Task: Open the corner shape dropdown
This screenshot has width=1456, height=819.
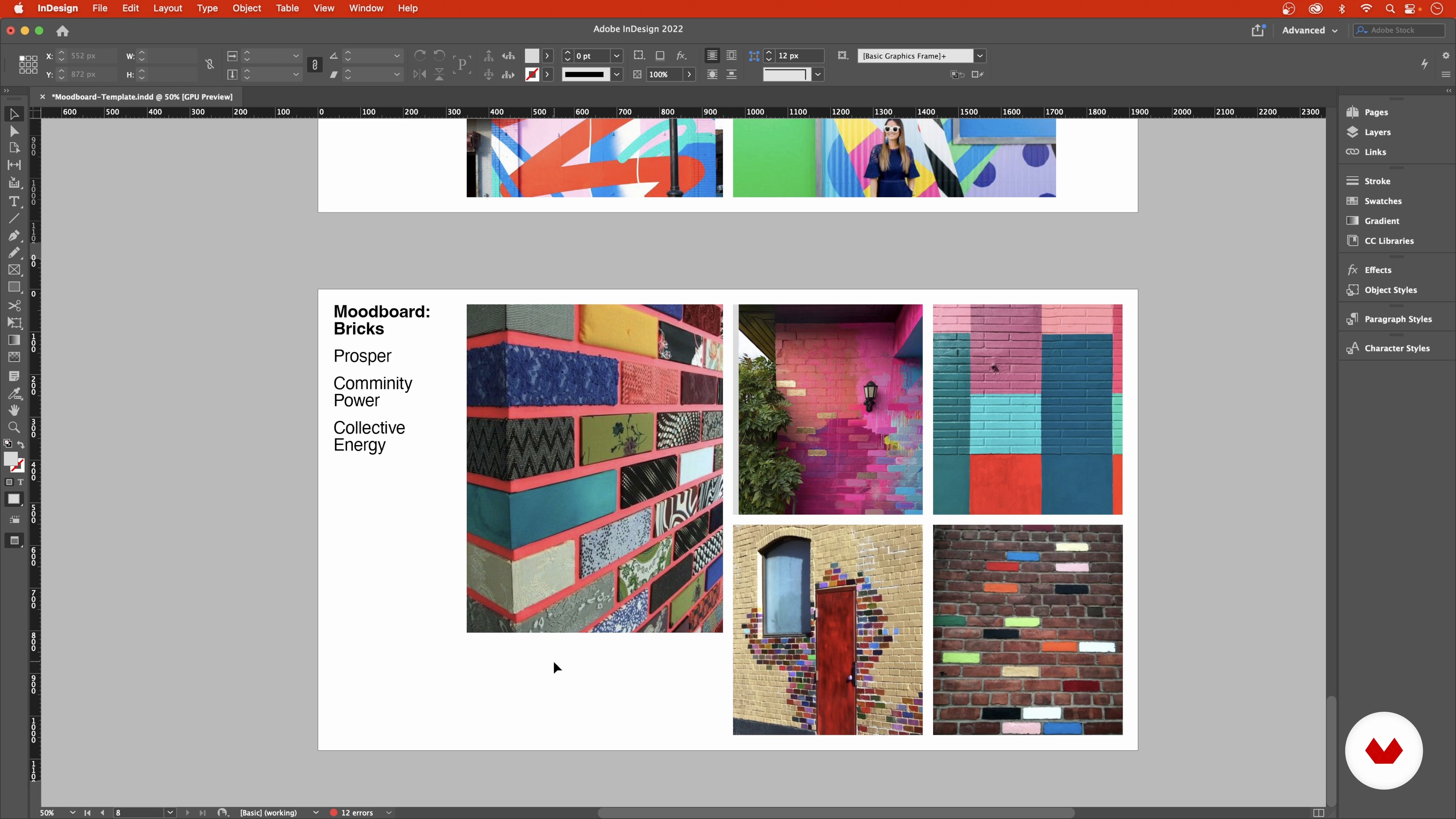Action: point(818,75)
